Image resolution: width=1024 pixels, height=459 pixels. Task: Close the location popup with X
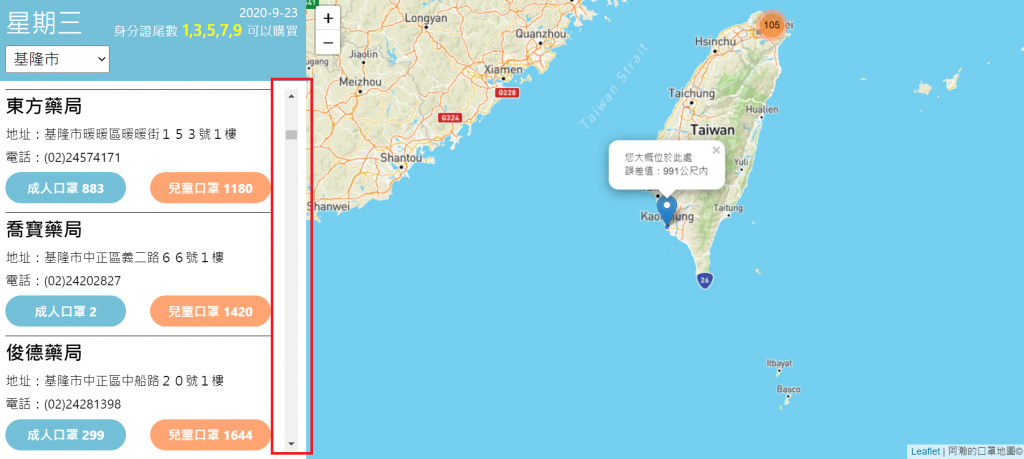click(x=716, y=150)
